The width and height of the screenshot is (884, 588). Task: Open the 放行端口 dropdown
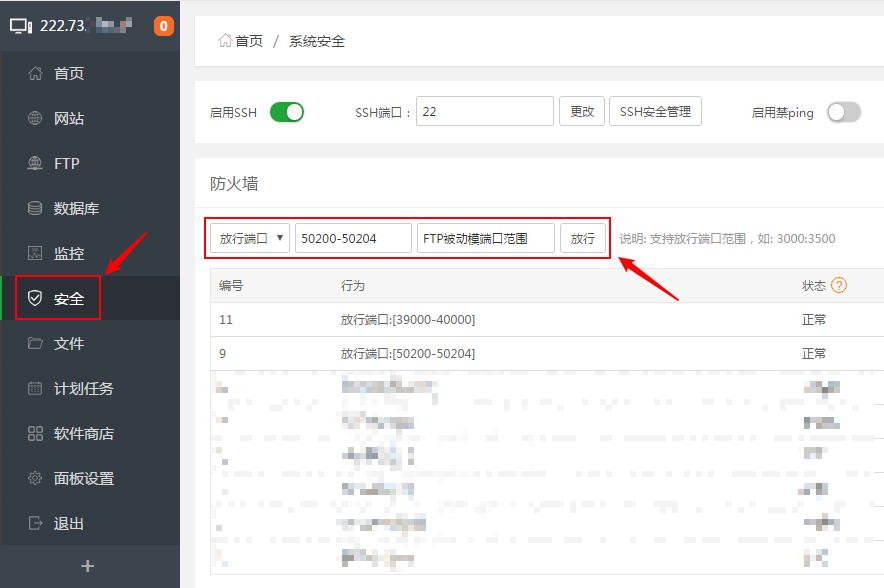[250, 238]
